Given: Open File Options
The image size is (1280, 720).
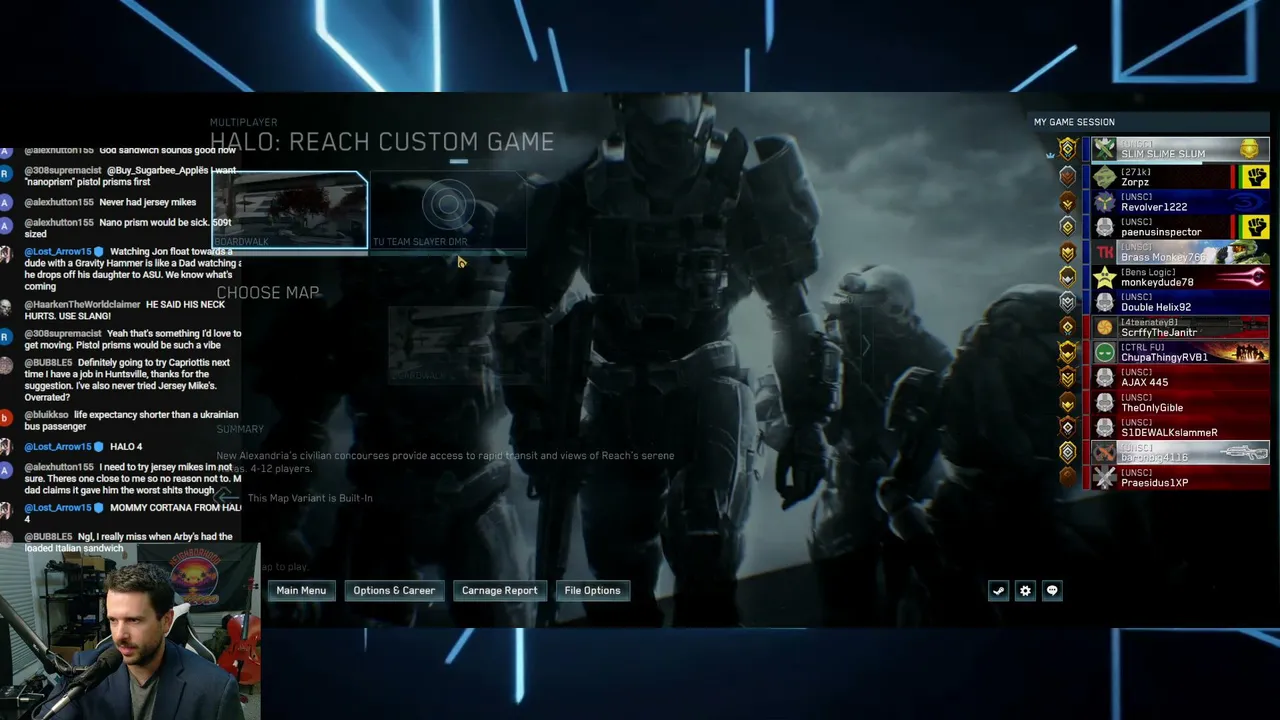Looking at the screenshot, I should point(593,591).
